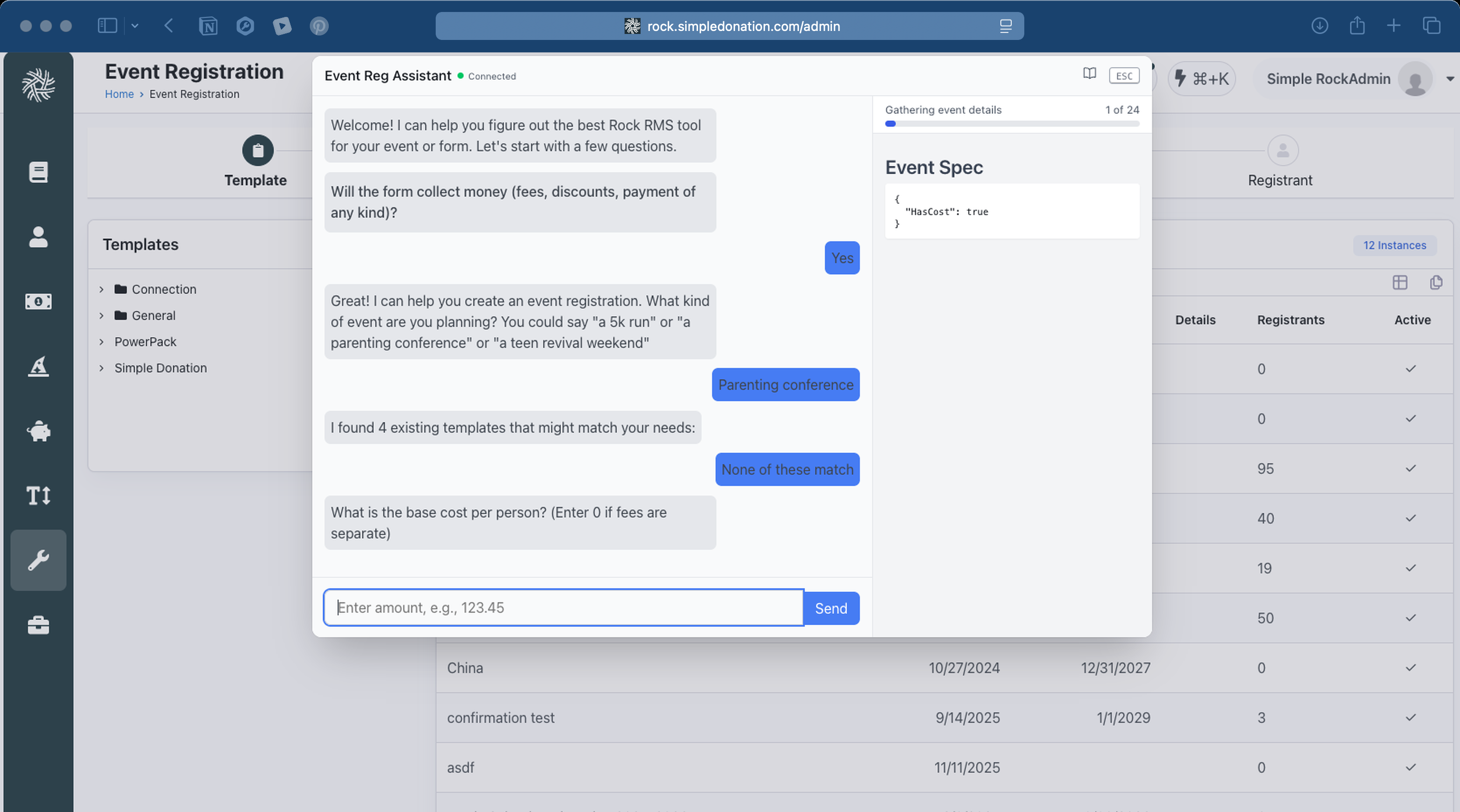Screen dimensions: 1460x812
Task: Click the Active column header
Action: 1413,320
